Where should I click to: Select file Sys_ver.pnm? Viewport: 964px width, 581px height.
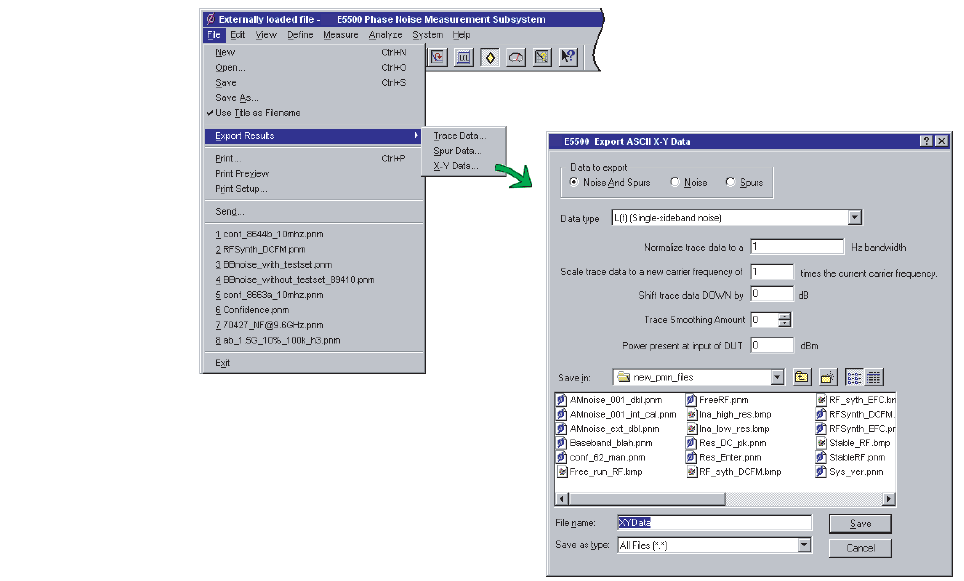[850, 472]
